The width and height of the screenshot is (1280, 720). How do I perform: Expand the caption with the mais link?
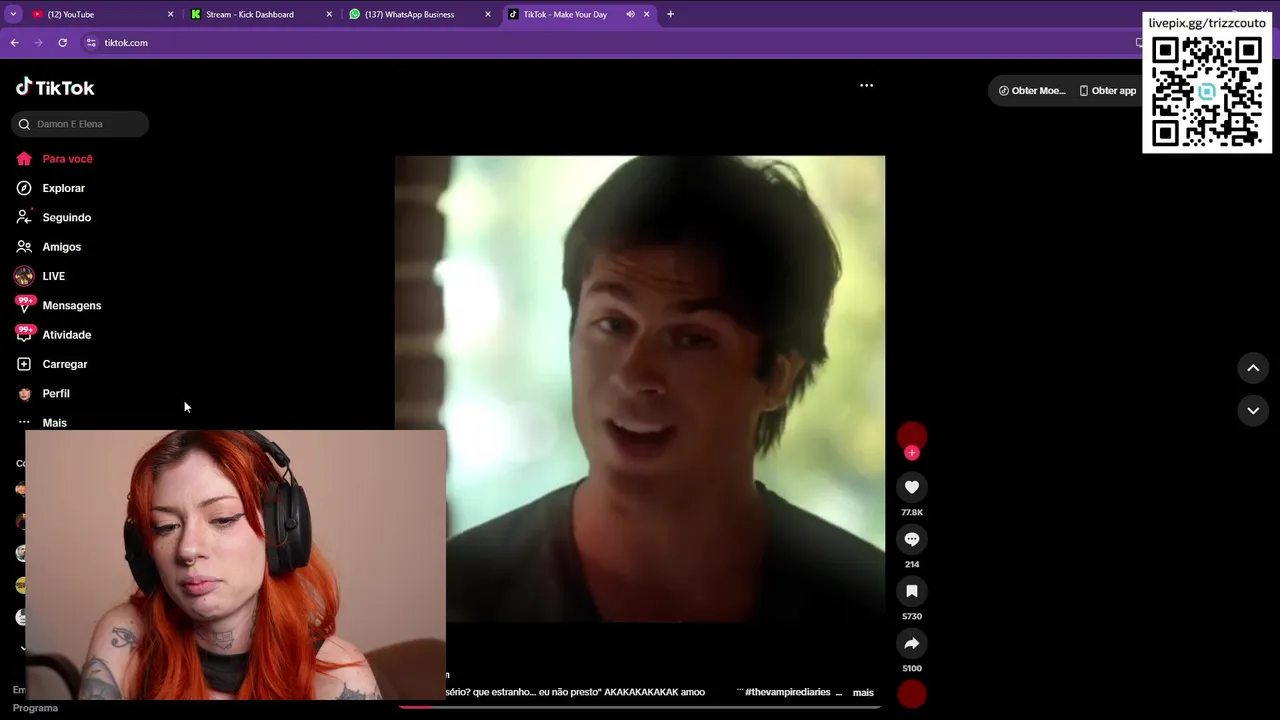pos(863,692)
